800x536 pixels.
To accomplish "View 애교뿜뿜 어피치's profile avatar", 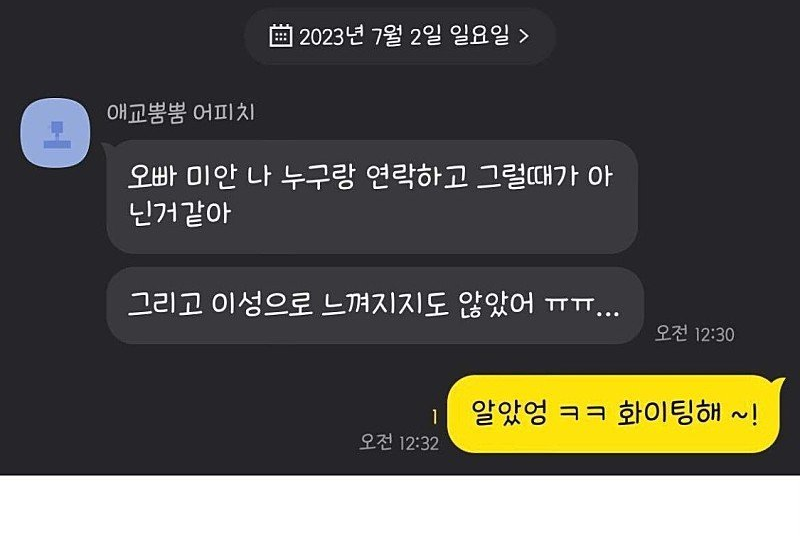I will (56, 133).
